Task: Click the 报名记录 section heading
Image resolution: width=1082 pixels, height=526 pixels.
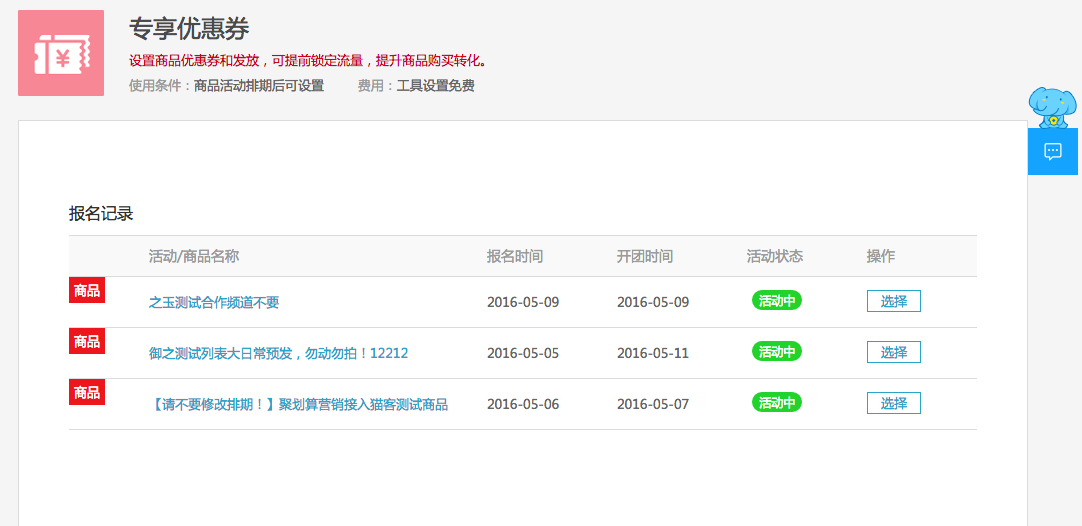Action: [x=101, y=214]
